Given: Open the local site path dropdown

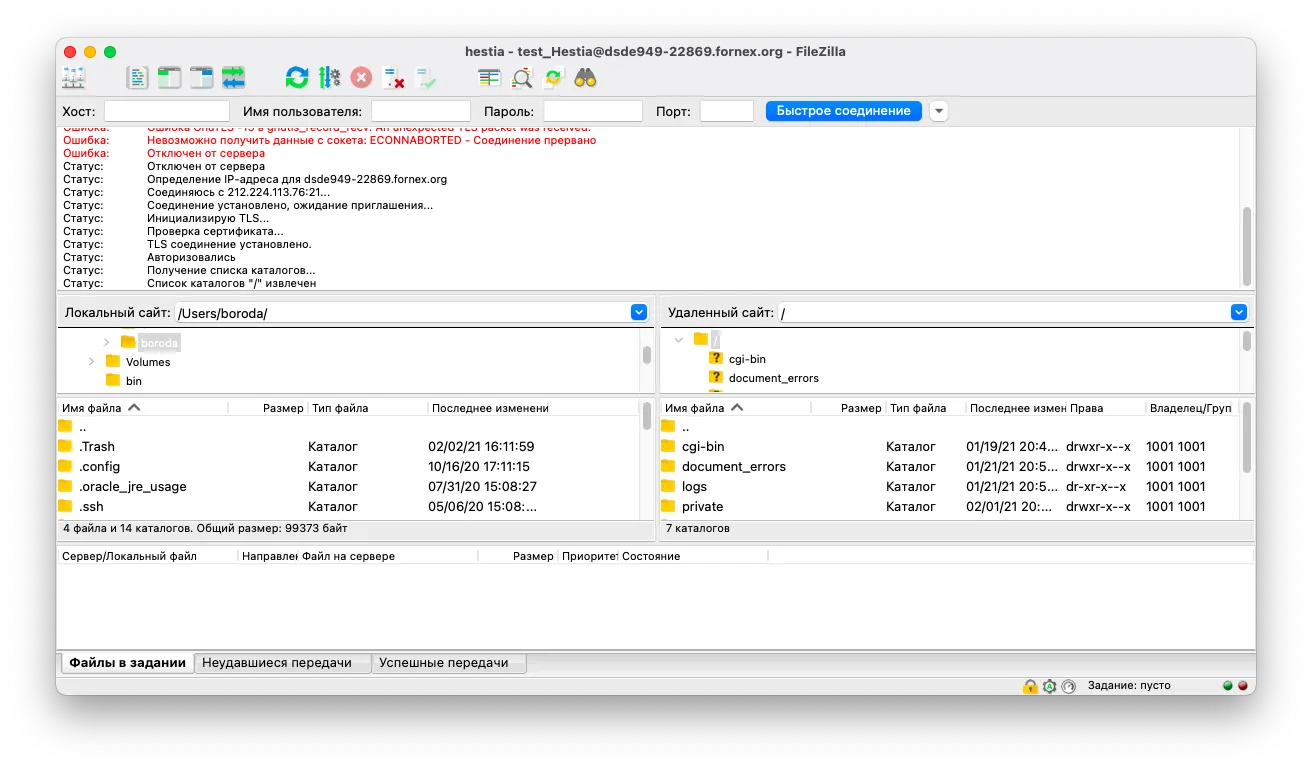Looking at the screenshot, I should point(639,313).
